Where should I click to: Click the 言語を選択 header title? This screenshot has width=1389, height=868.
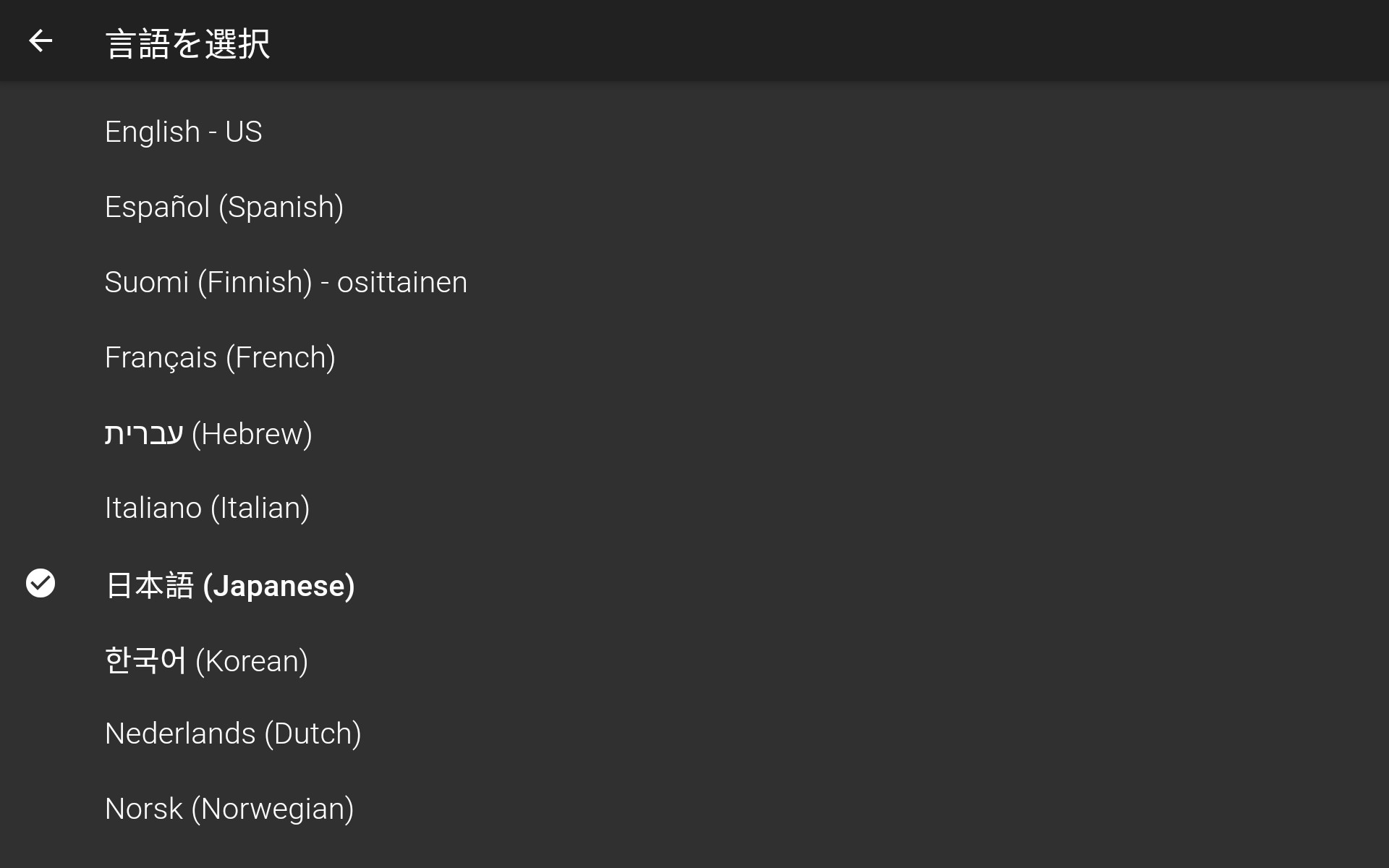click(188, 43)
